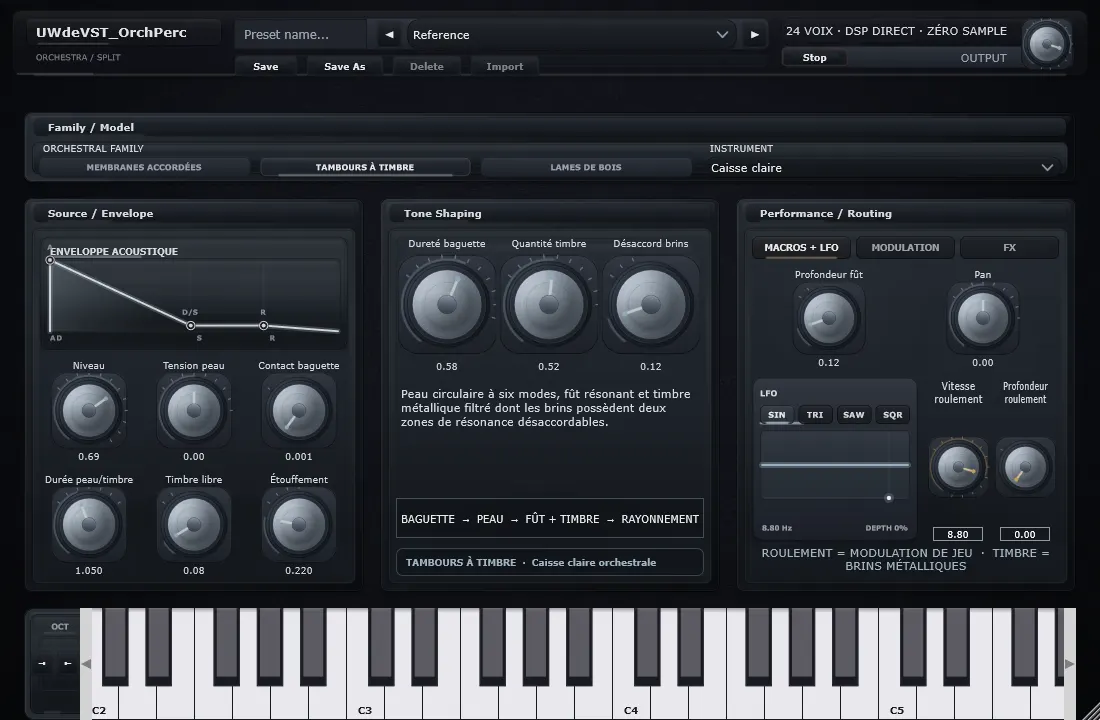The image size is (1100, 720).
Task: Click the Niveau knob
Action: coord(88,410)
